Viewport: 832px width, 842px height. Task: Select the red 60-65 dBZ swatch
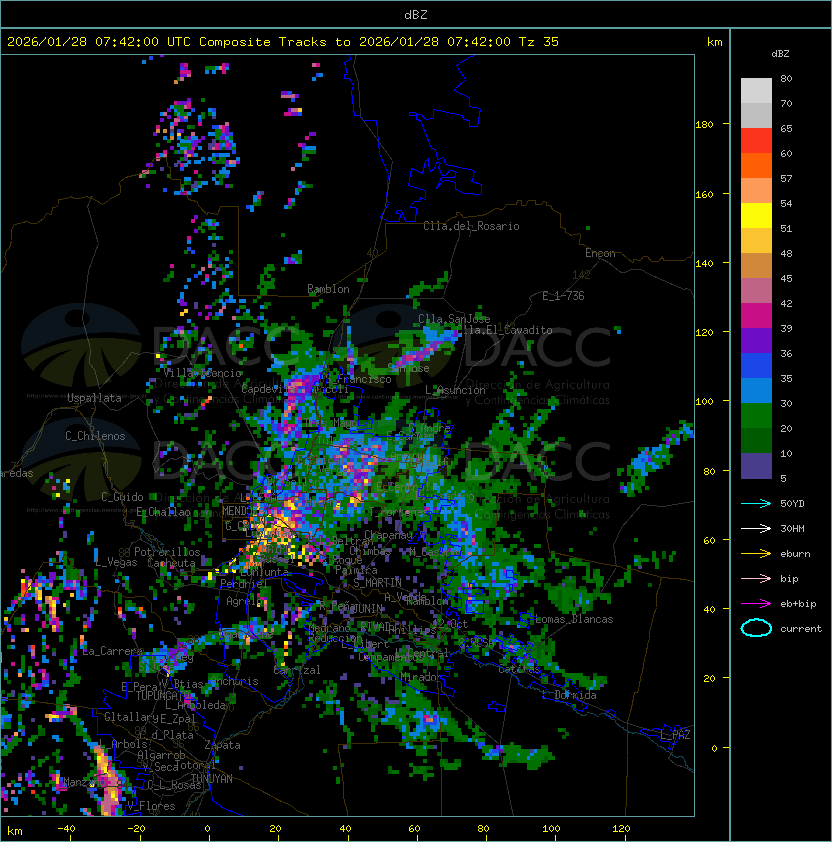point(756,141)
